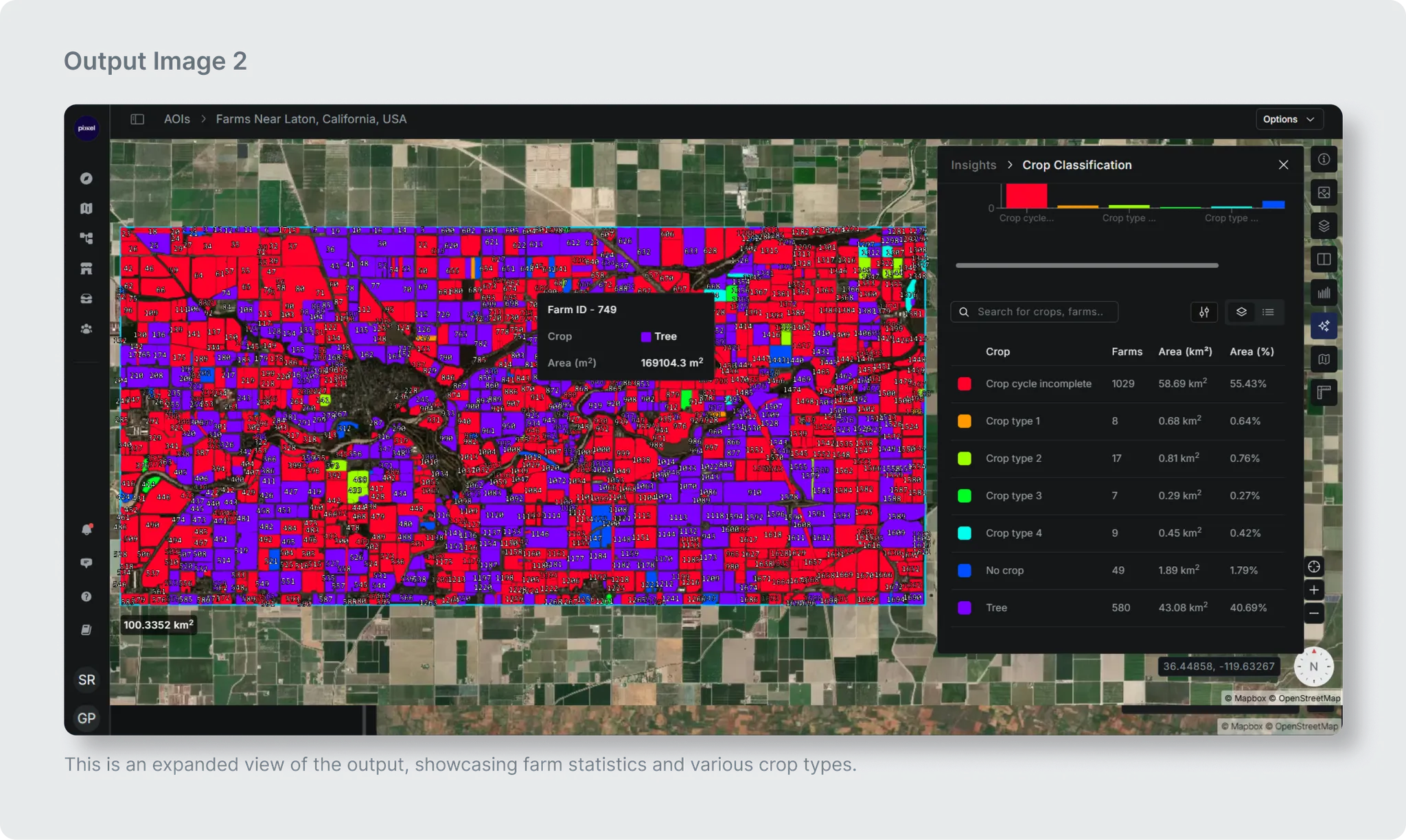This screenshot has width=1406, height=840.
Task: Open the team members icon in sidebar
Action: [86, 329]
